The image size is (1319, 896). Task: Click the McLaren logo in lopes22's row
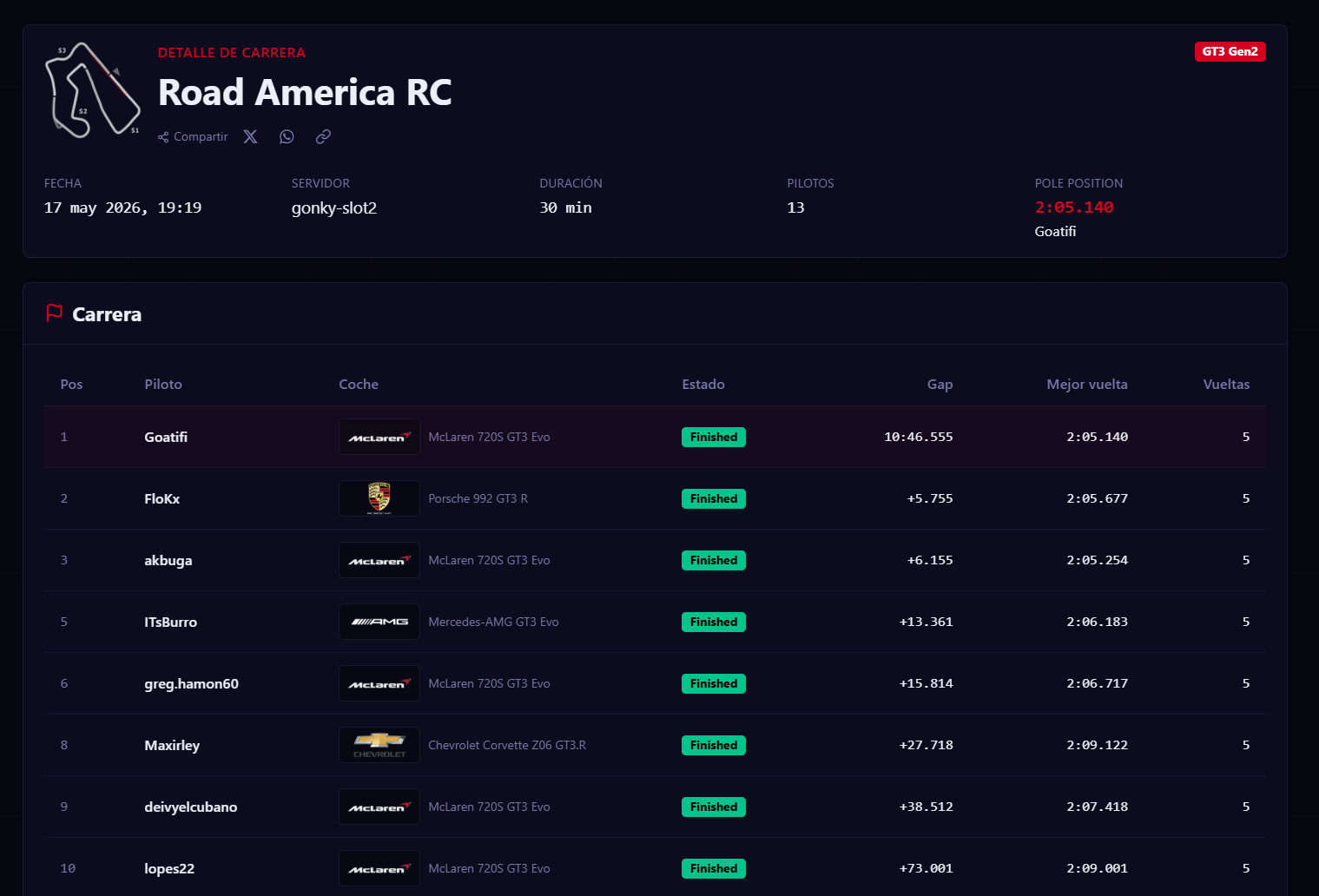point(379,868)
